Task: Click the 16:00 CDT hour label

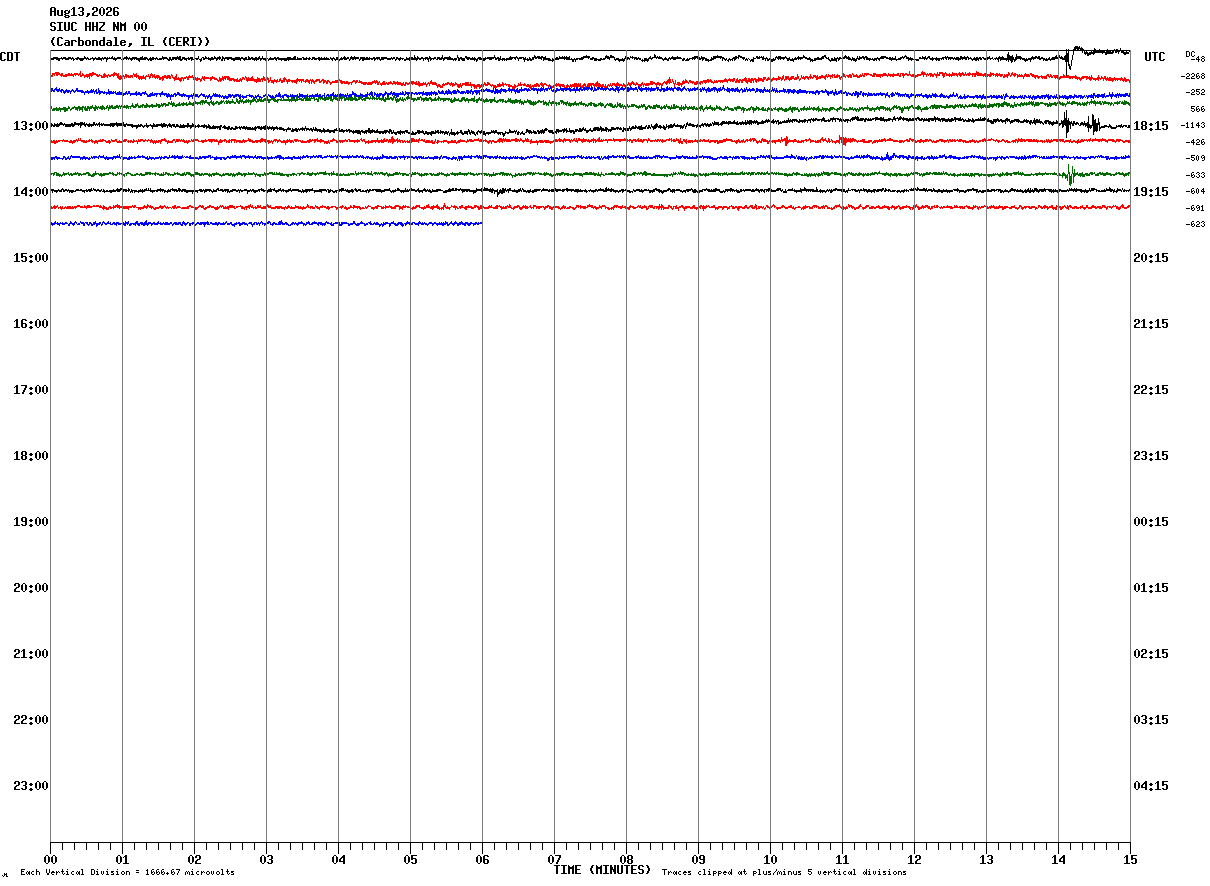Action: tap(30, 324)
